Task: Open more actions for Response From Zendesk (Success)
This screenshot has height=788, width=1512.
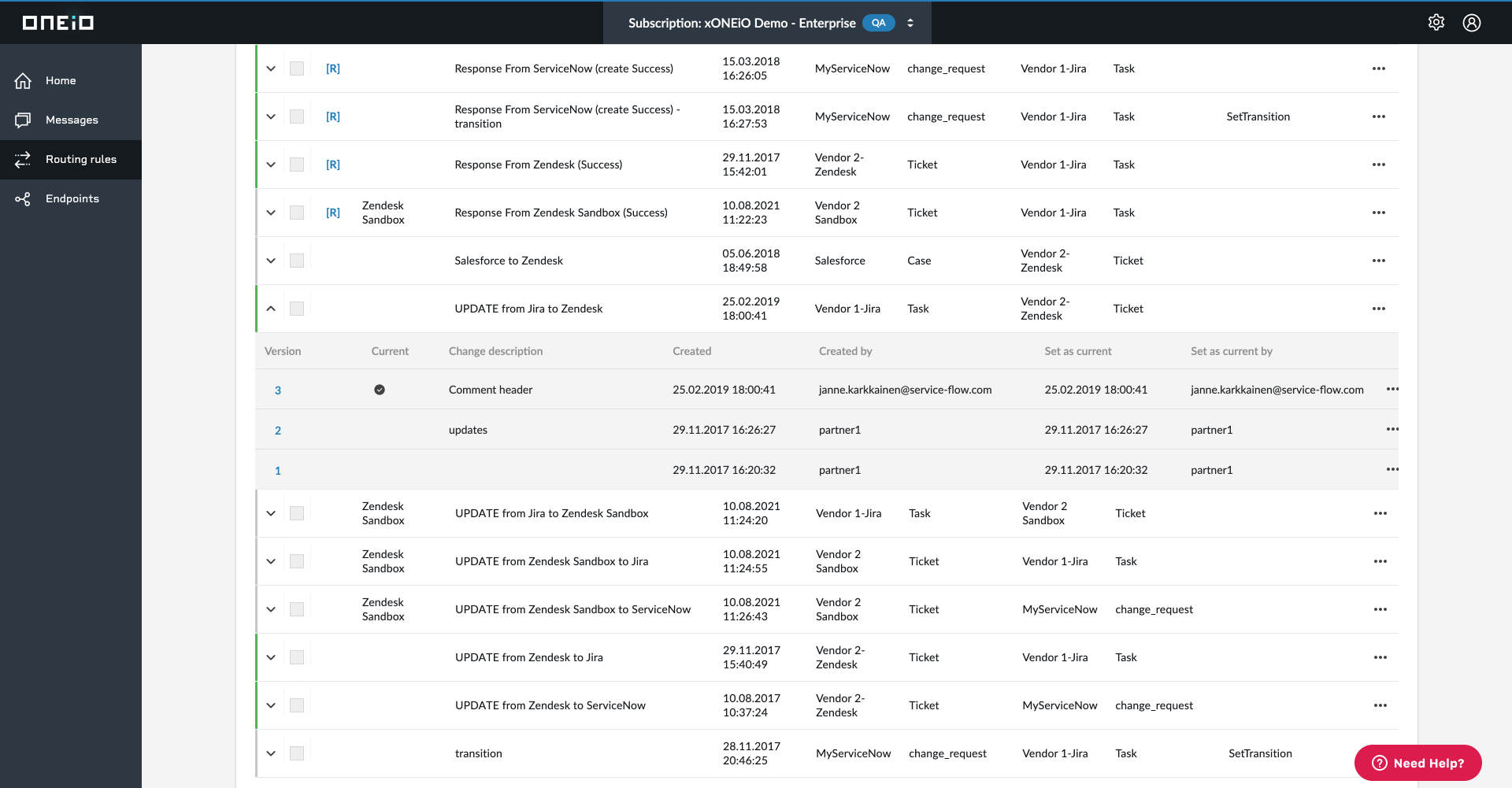Action: pos(1379,165)
